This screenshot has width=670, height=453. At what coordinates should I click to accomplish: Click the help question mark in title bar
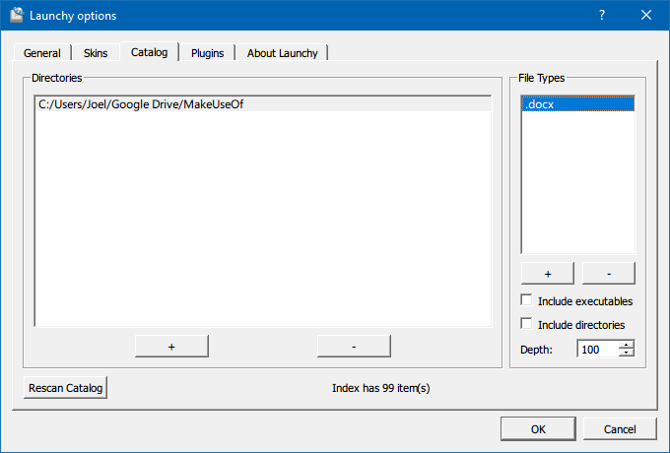(x=602, y=15)
